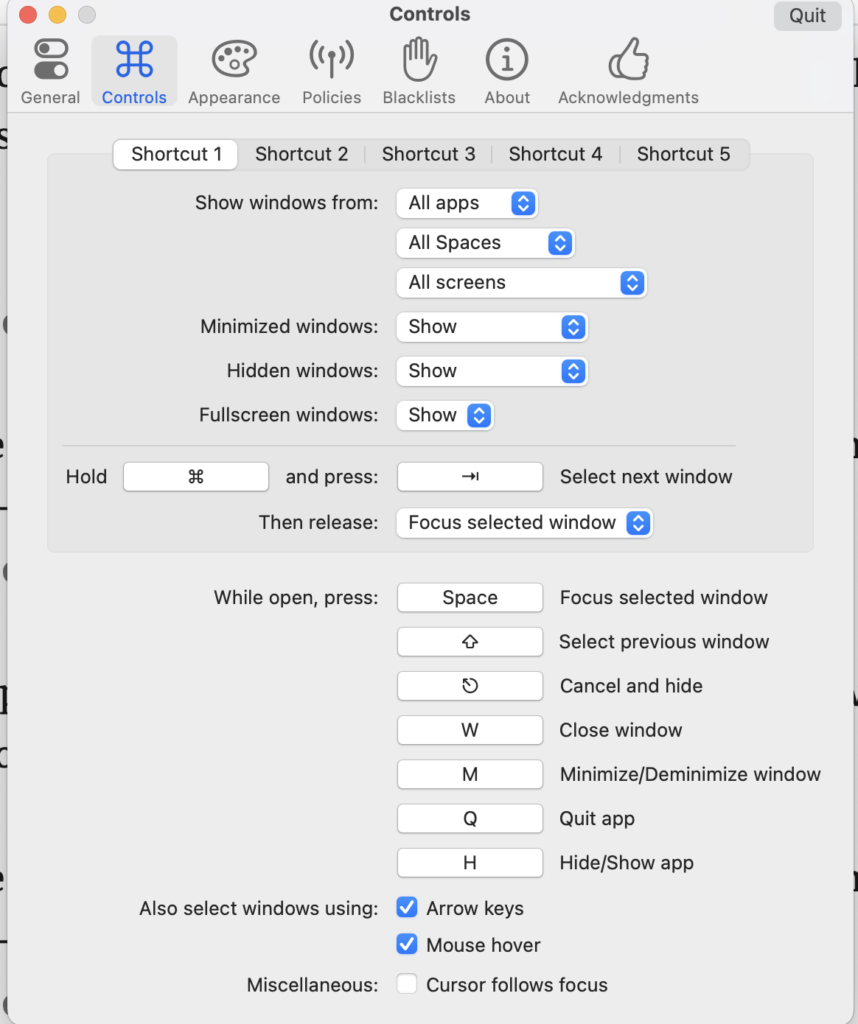Screen dimensions: 858x1024
Task: Enable Cursor follows focus
Action: click(x=407, y=985)
